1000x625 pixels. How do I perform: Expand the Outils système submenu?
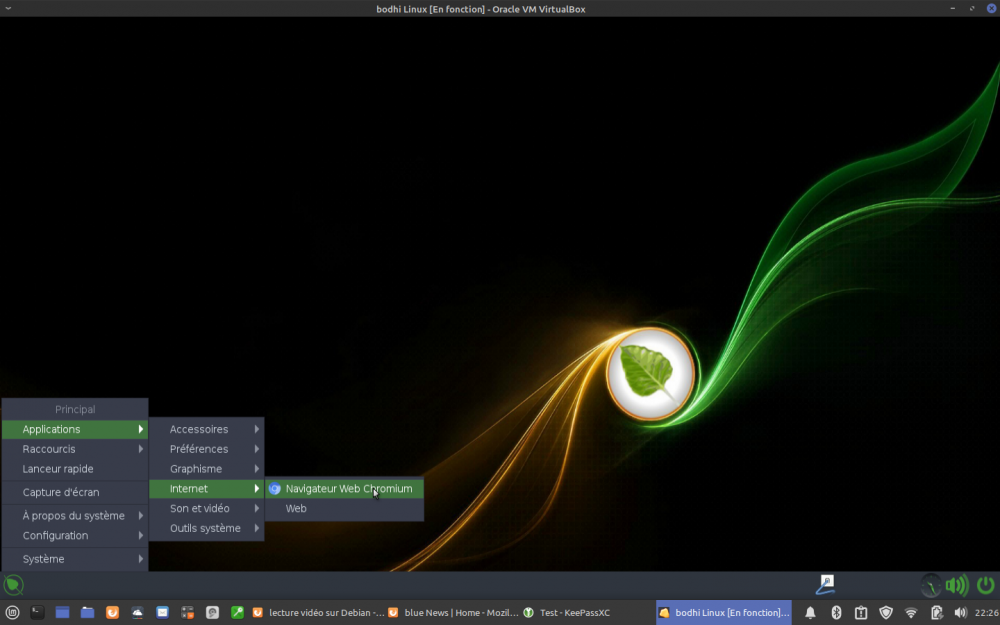pyautogui.click(x=206, y=528)
